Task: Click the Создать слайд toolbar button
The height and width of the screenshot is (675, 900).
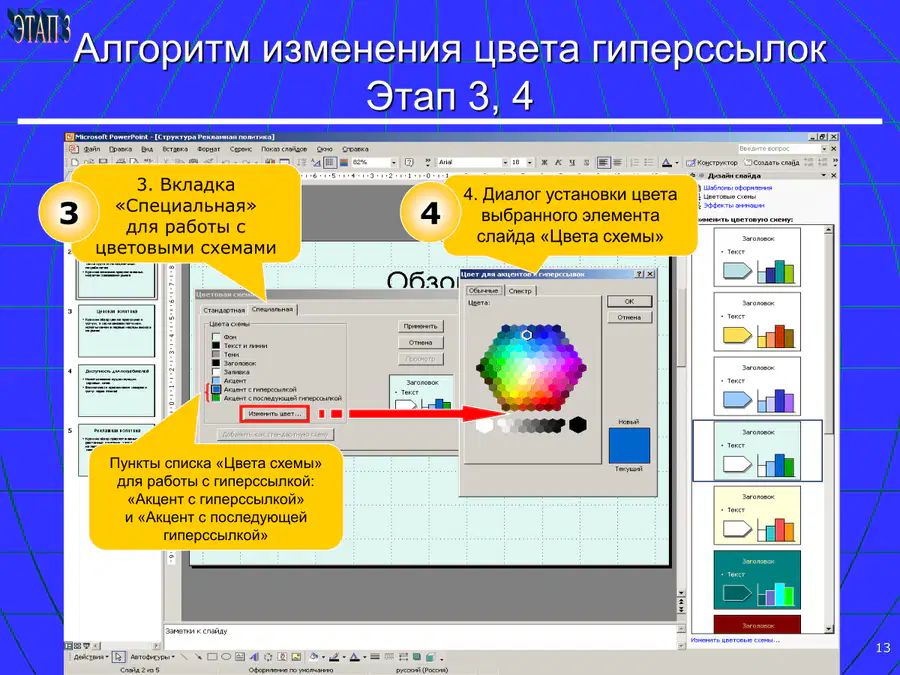Action: (772, 162)
